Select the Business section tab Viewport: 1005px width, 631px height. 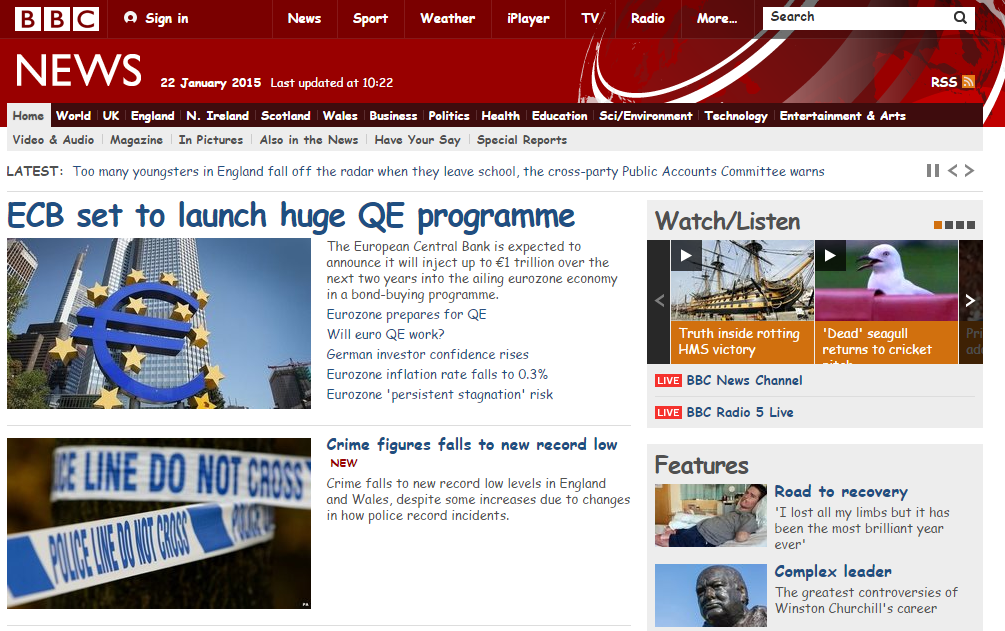pyautogui.click(x=393, y=116)
